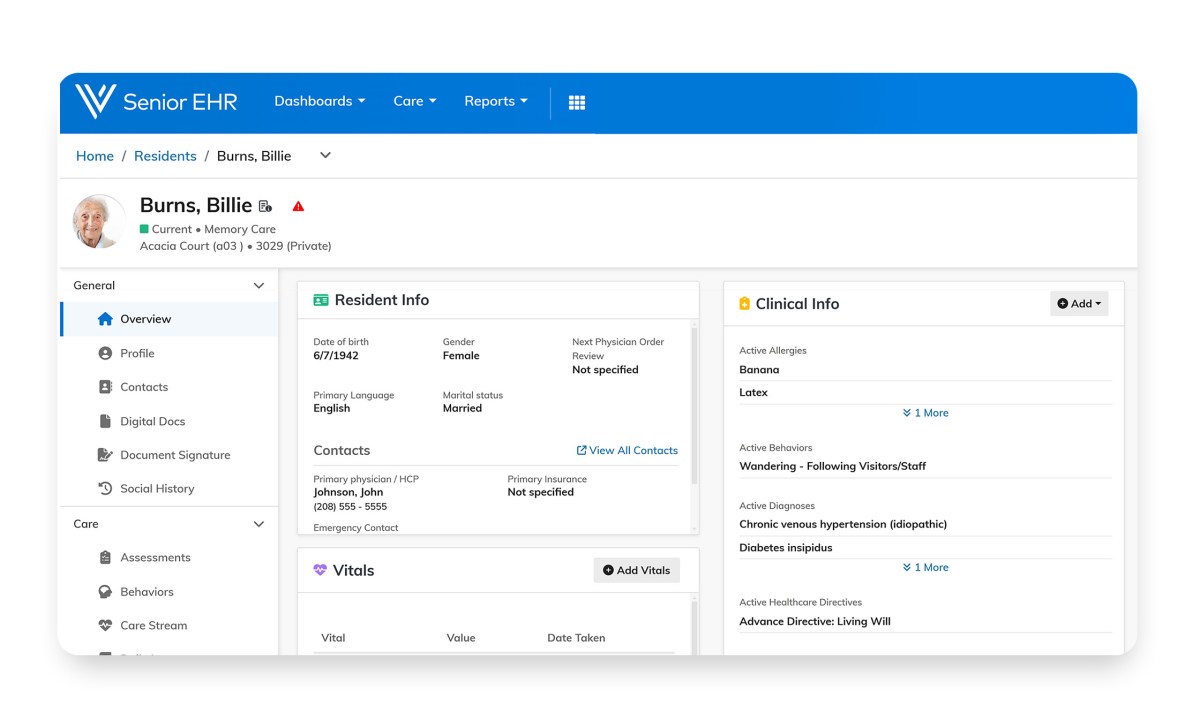Open the Care menu in navbar

click(x=414, y=101)
